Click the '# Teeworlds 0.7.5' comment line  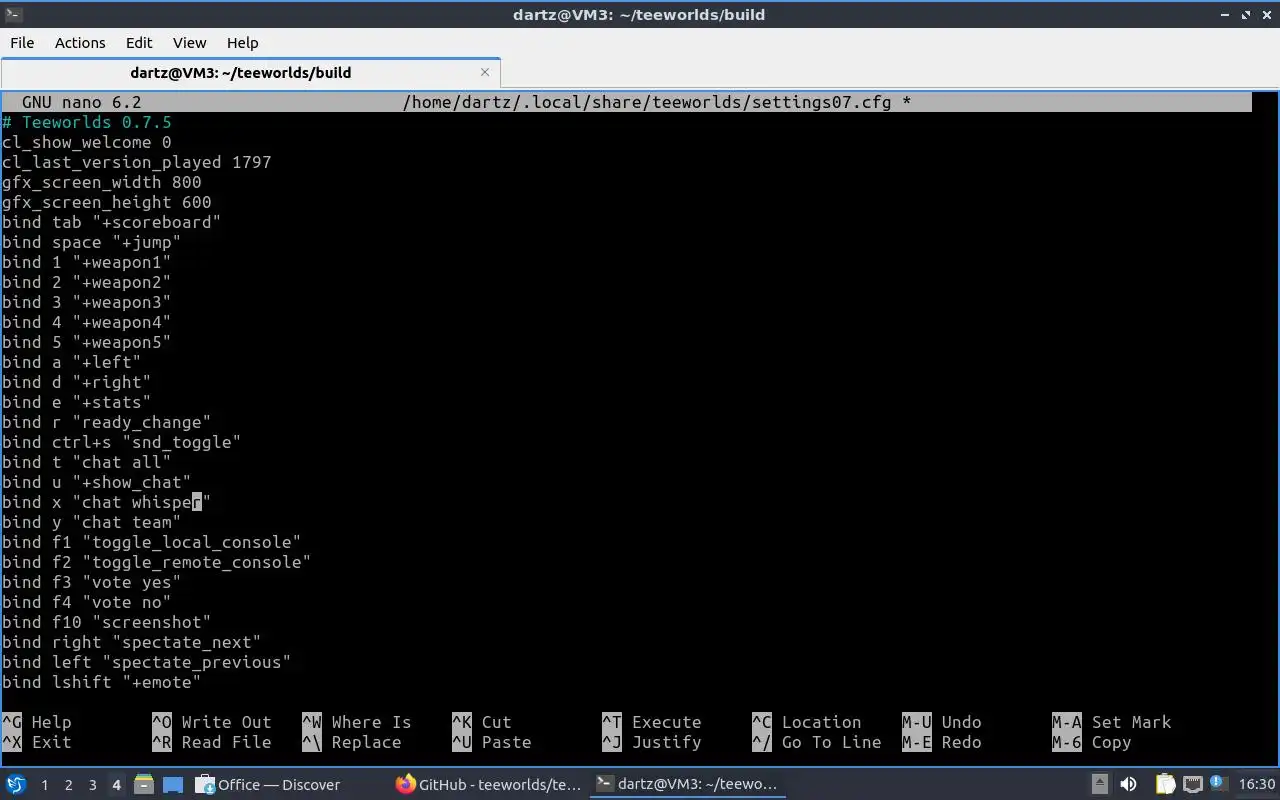[87, 122]
